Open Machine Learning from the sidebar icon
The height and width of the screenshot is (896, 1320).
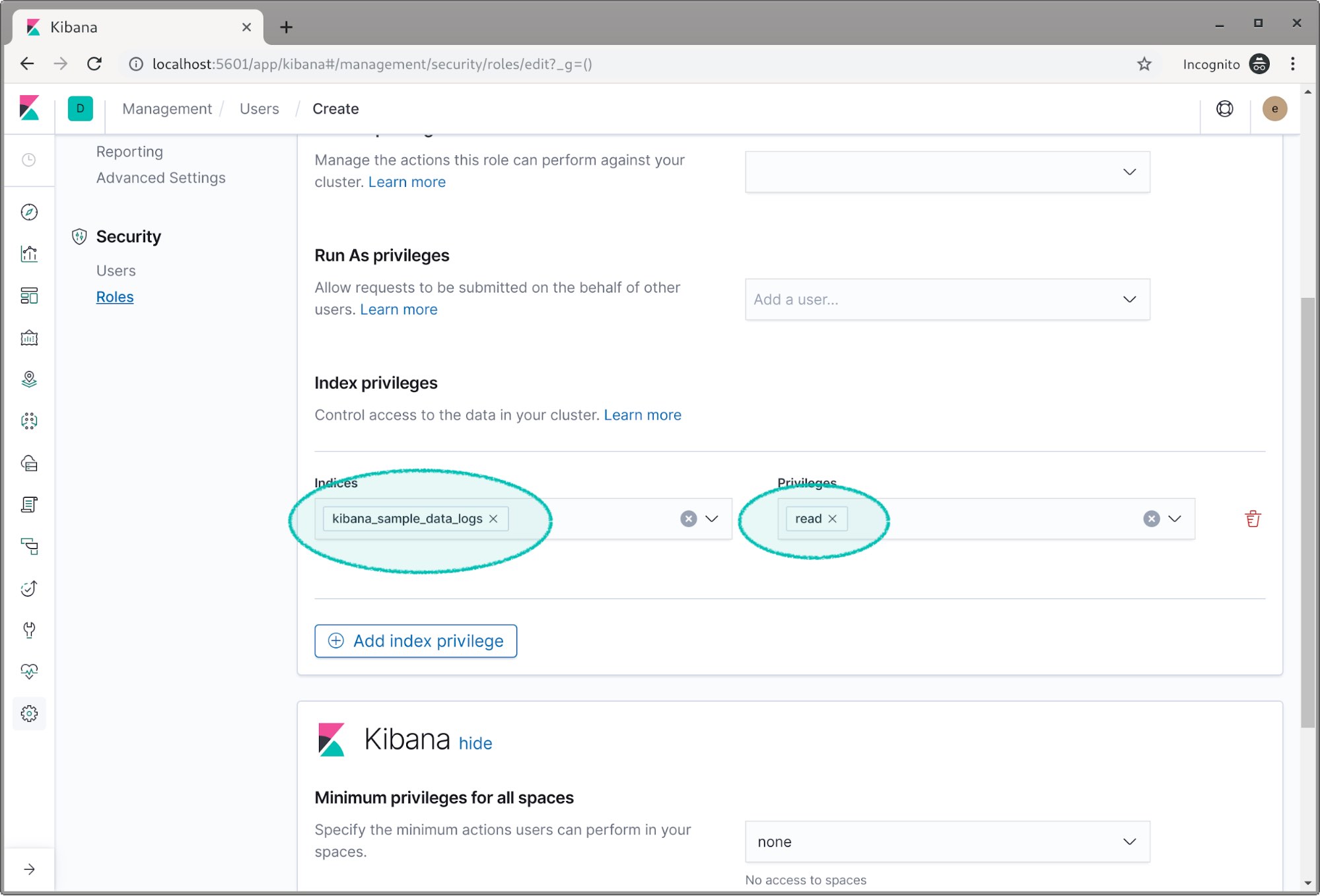click(x=29, y=421)
